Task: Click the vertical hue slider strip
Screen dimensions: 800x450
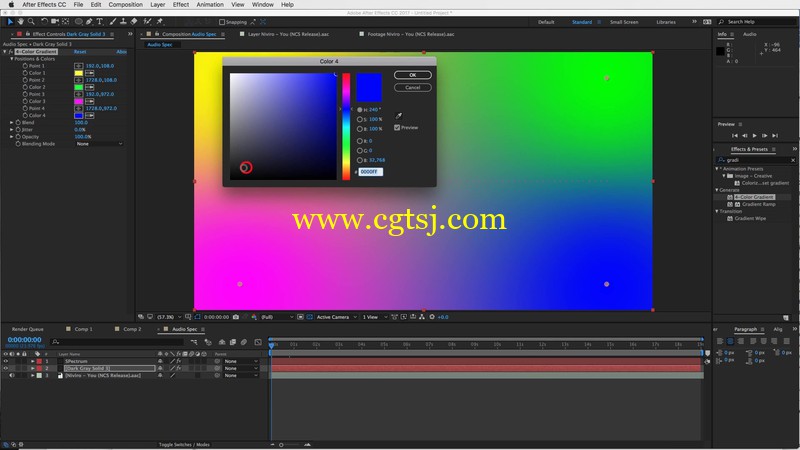Action: coord(346,127)
